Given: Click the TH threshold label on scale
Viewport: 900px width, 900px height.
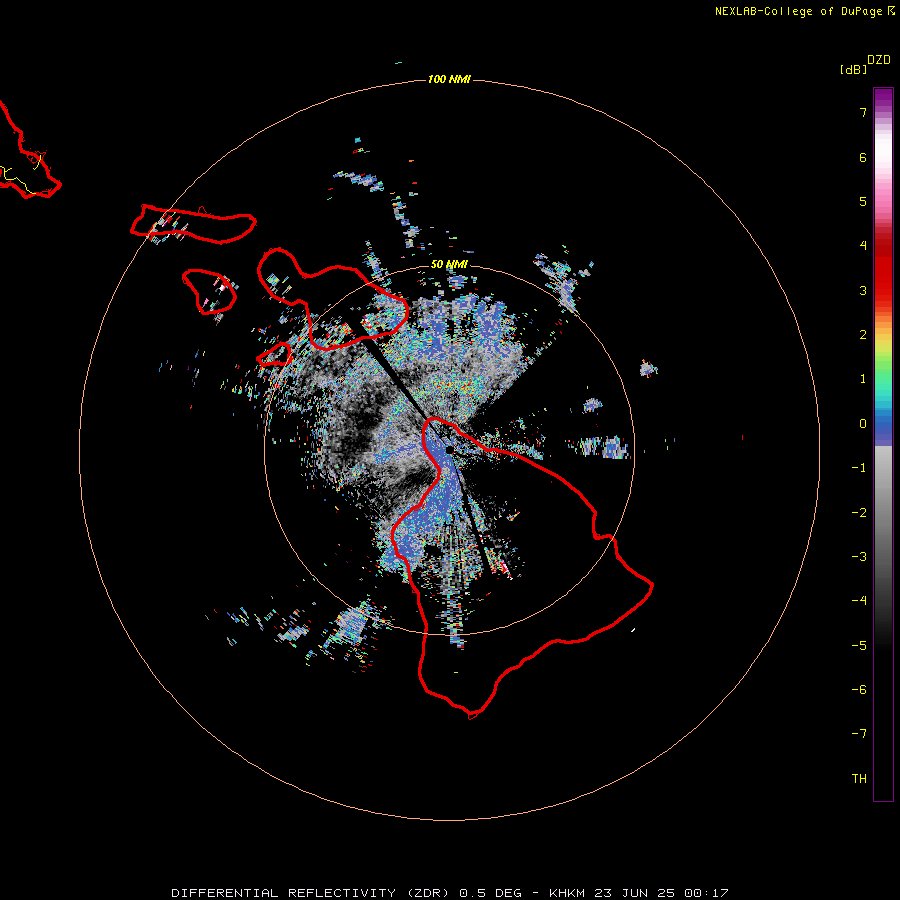Looking at the screenshot, I should point(859,779).
